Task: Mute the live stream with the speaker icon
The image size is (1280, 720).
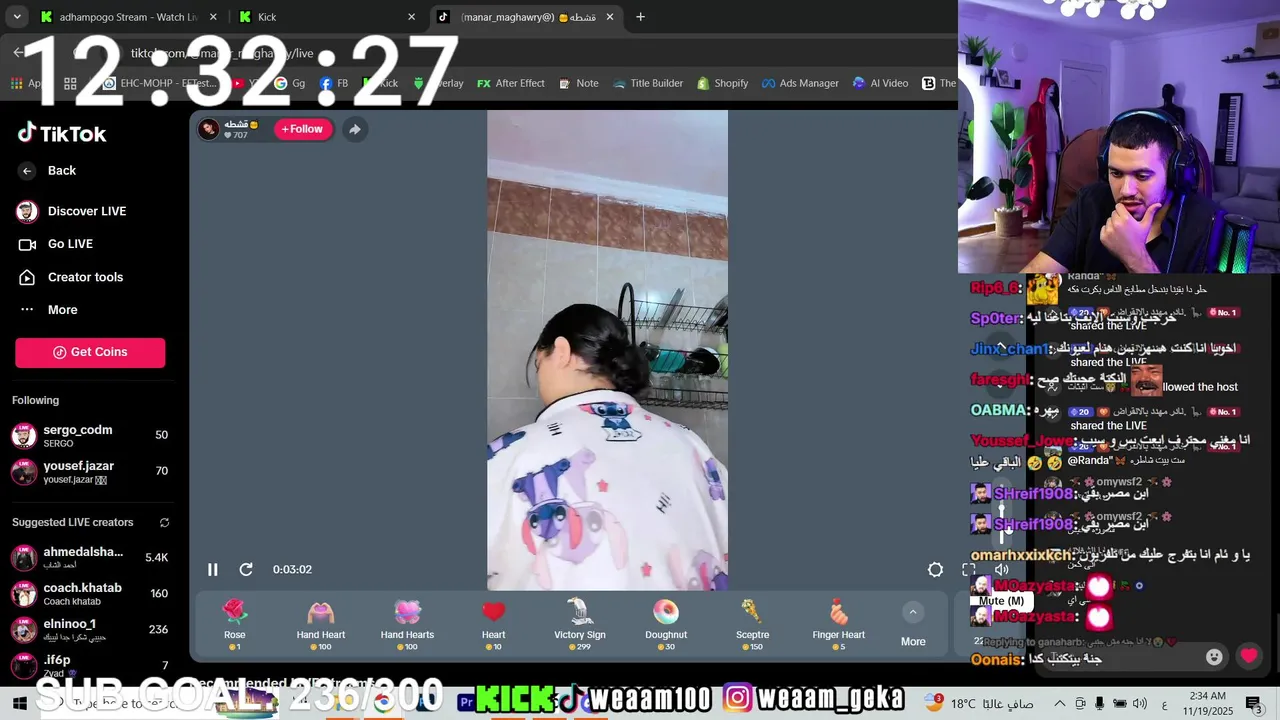Action: click(x=1001, y=569)
